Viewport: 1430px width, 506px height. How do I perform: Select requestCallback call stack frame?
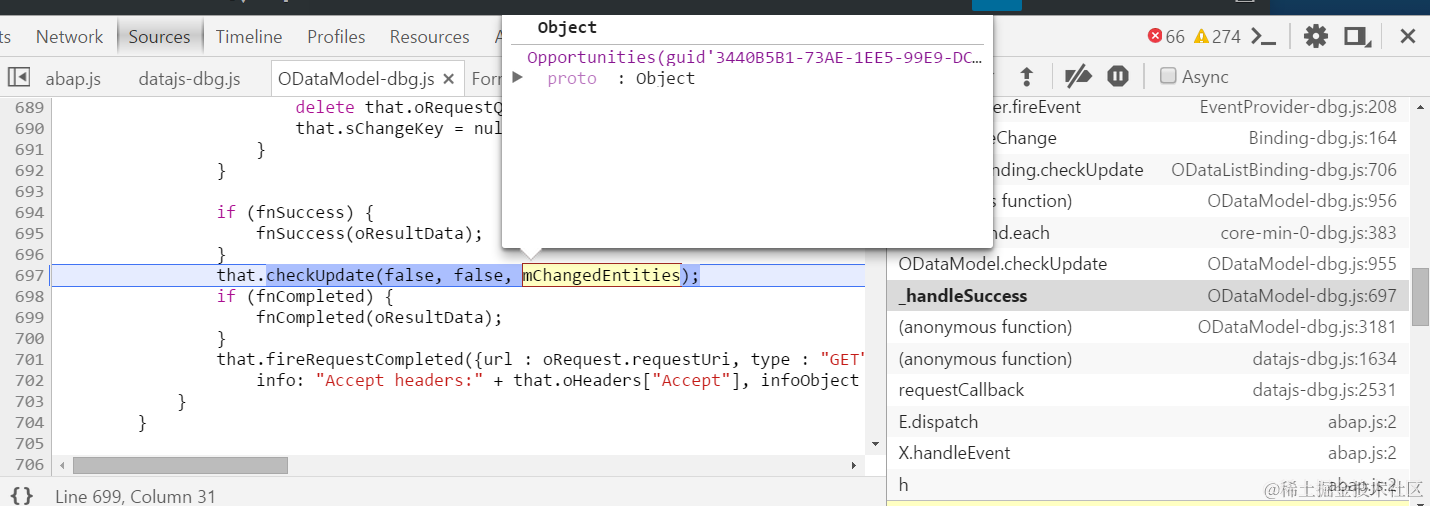pos(1148,390)
